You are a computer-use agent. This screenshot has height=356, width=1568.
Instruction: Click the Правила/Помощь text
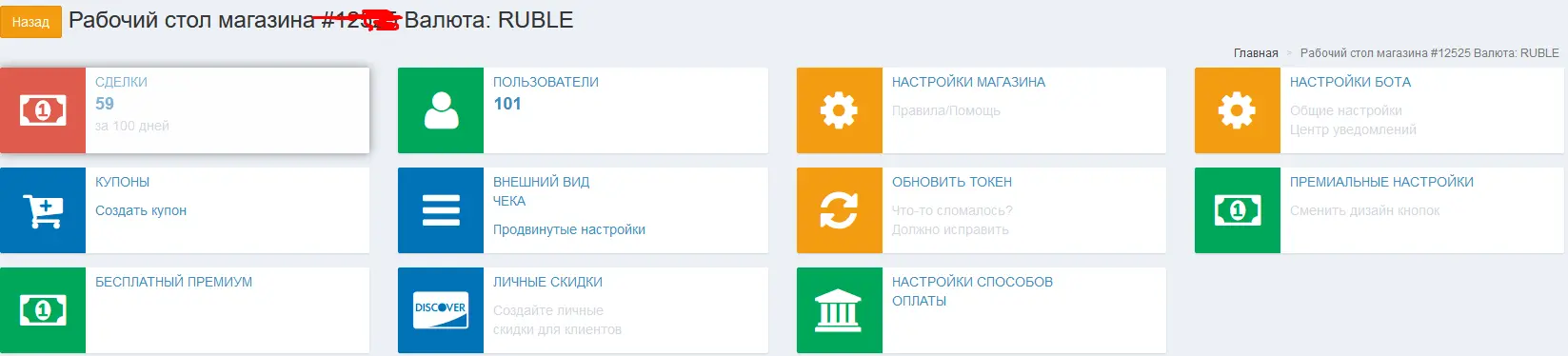946,110
